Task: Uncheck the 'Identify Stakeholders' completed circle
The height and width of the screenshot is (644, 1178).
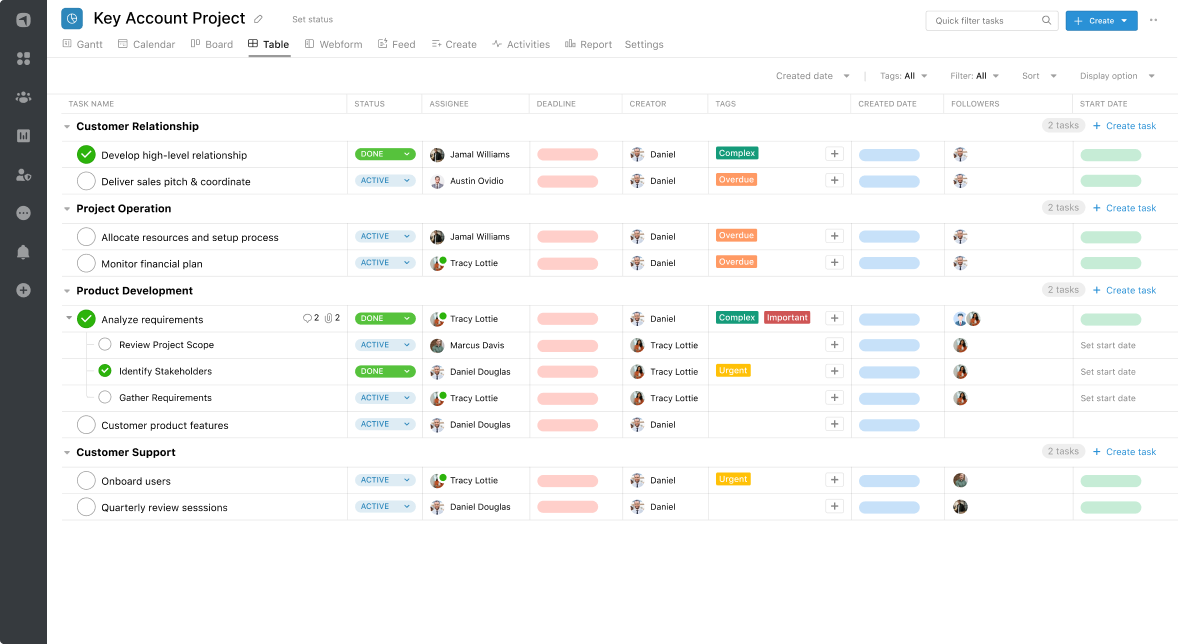Action: click(x=104, y=371)
